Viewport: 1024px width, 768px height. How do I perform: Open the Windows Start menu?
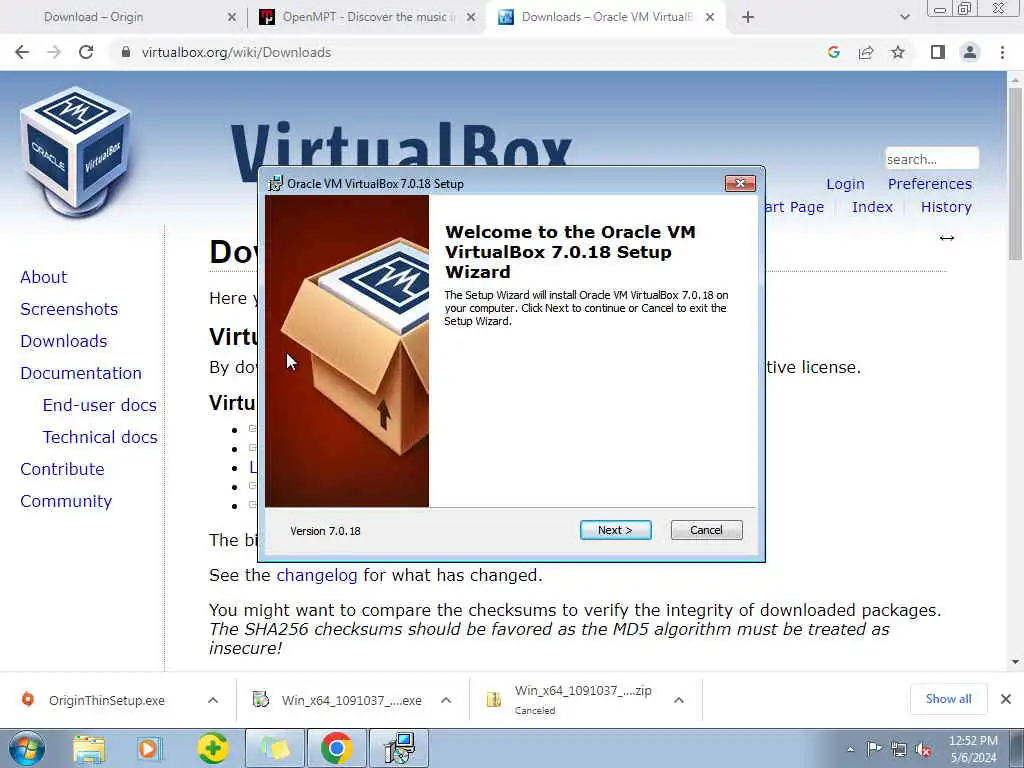point(26,748)
